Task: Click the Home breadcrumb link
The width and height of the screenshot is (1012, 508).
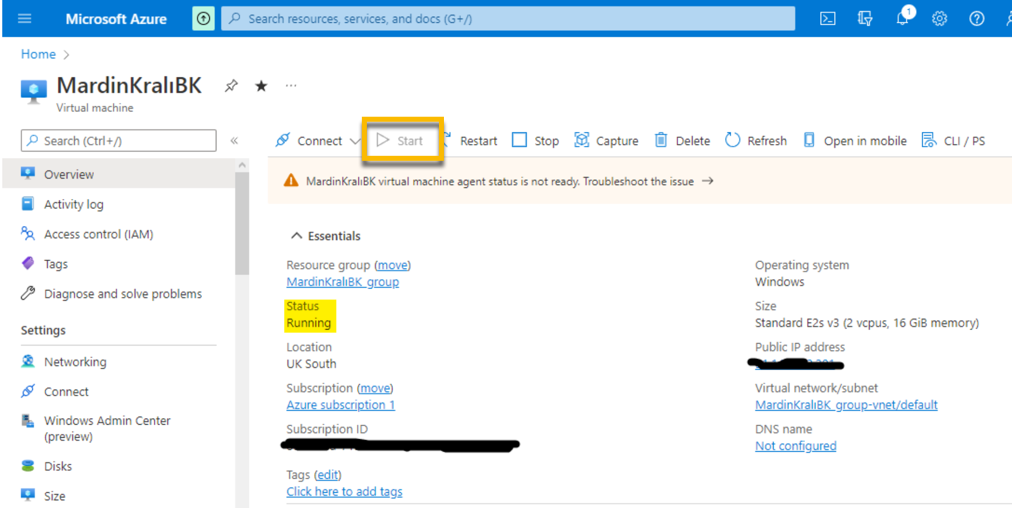Action: (38, 54)
